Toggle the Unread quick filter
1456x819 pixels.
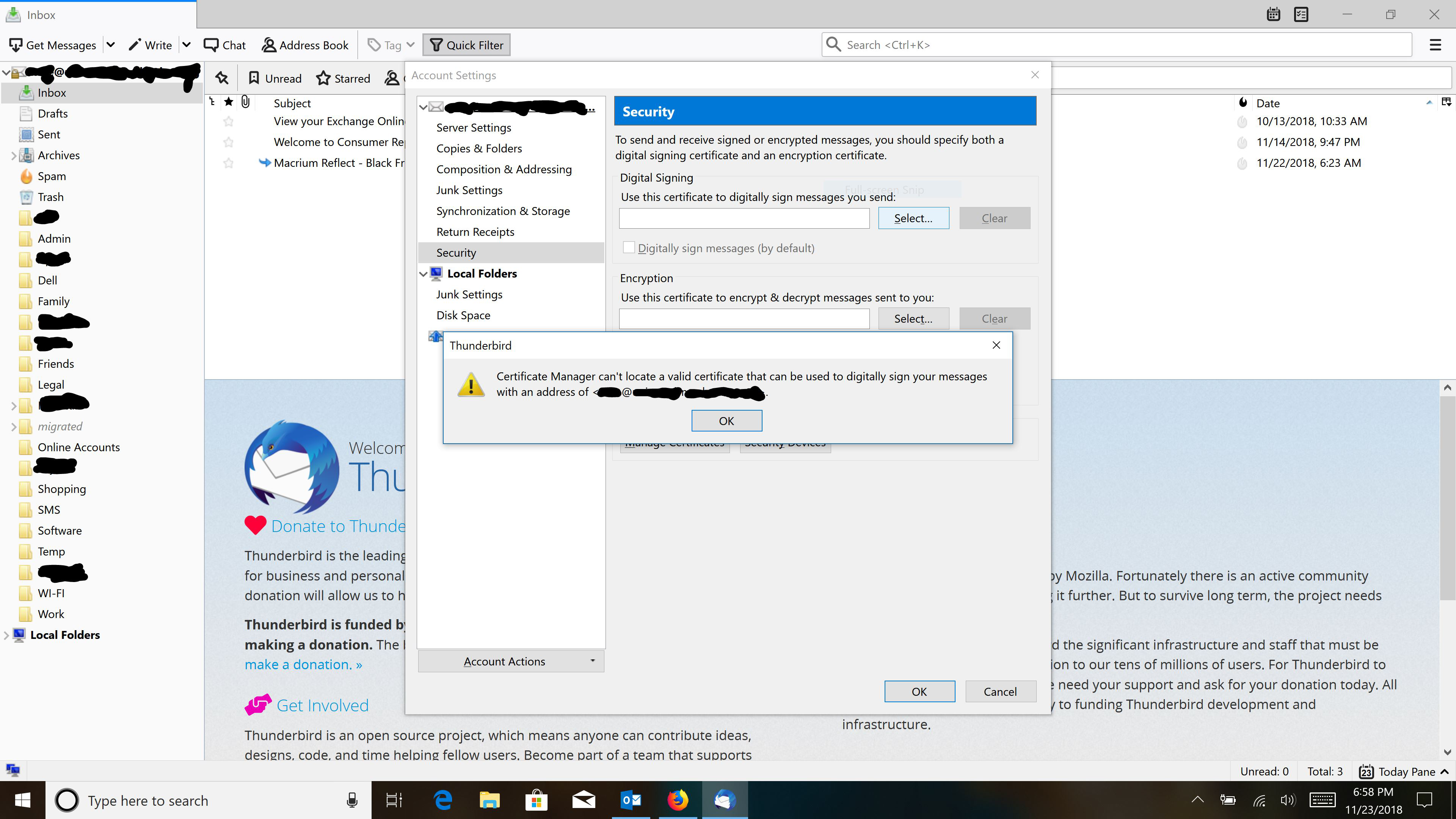pos(275,78)
